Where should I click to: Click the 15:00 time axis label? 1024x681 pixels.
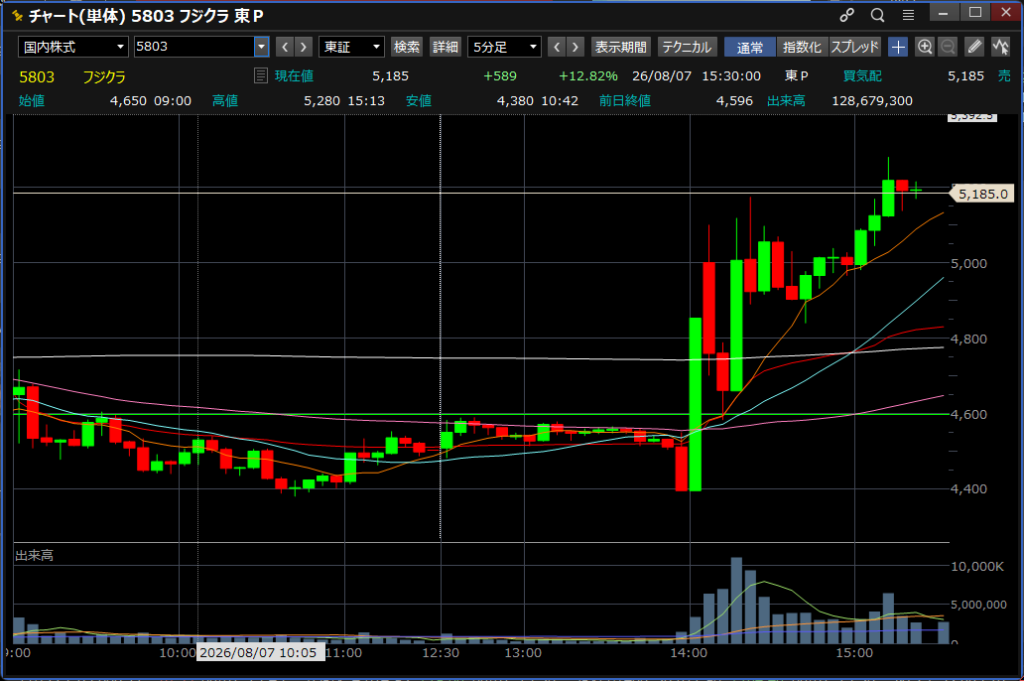tap(854, 652)
